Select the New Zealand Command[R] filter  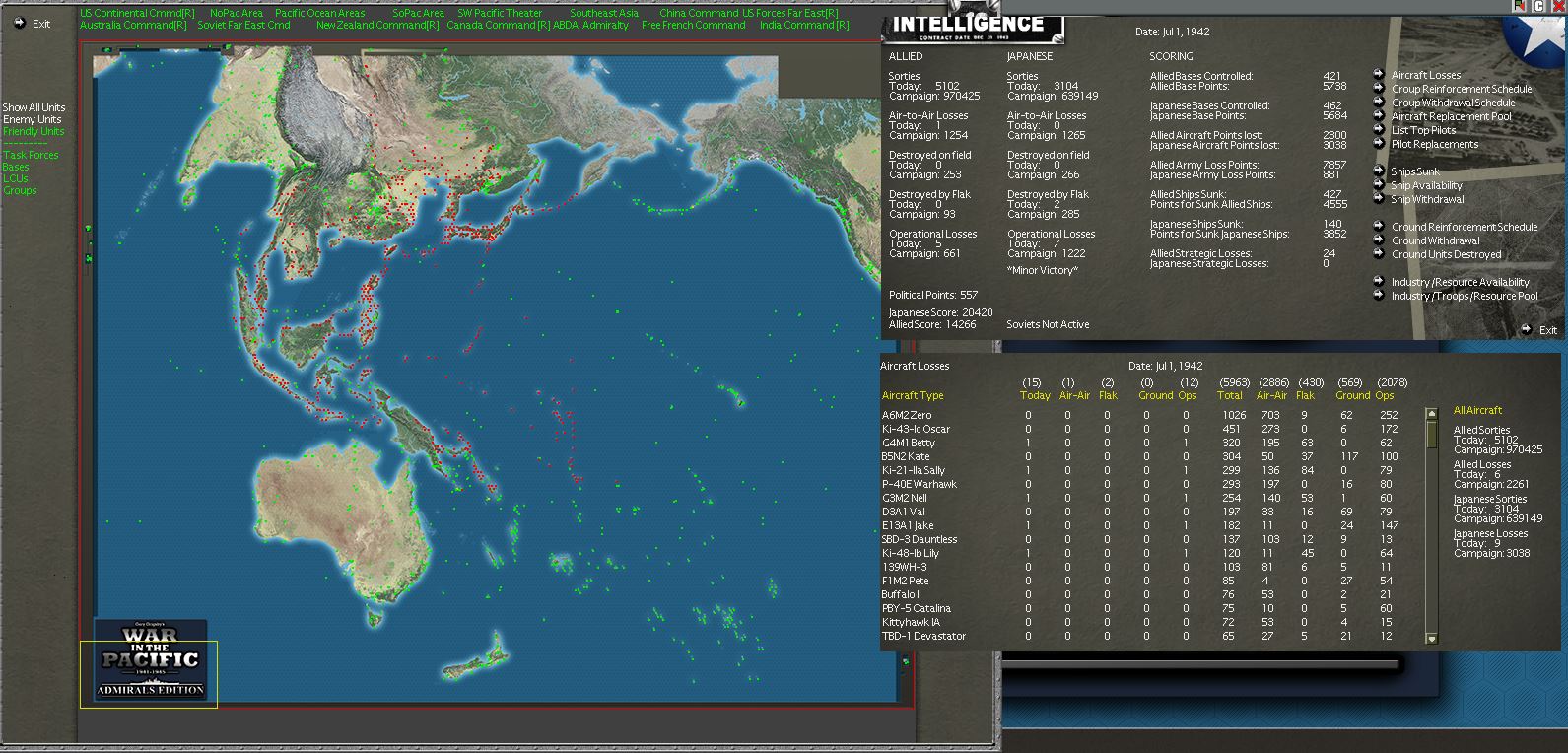click(x=377, y=26)
